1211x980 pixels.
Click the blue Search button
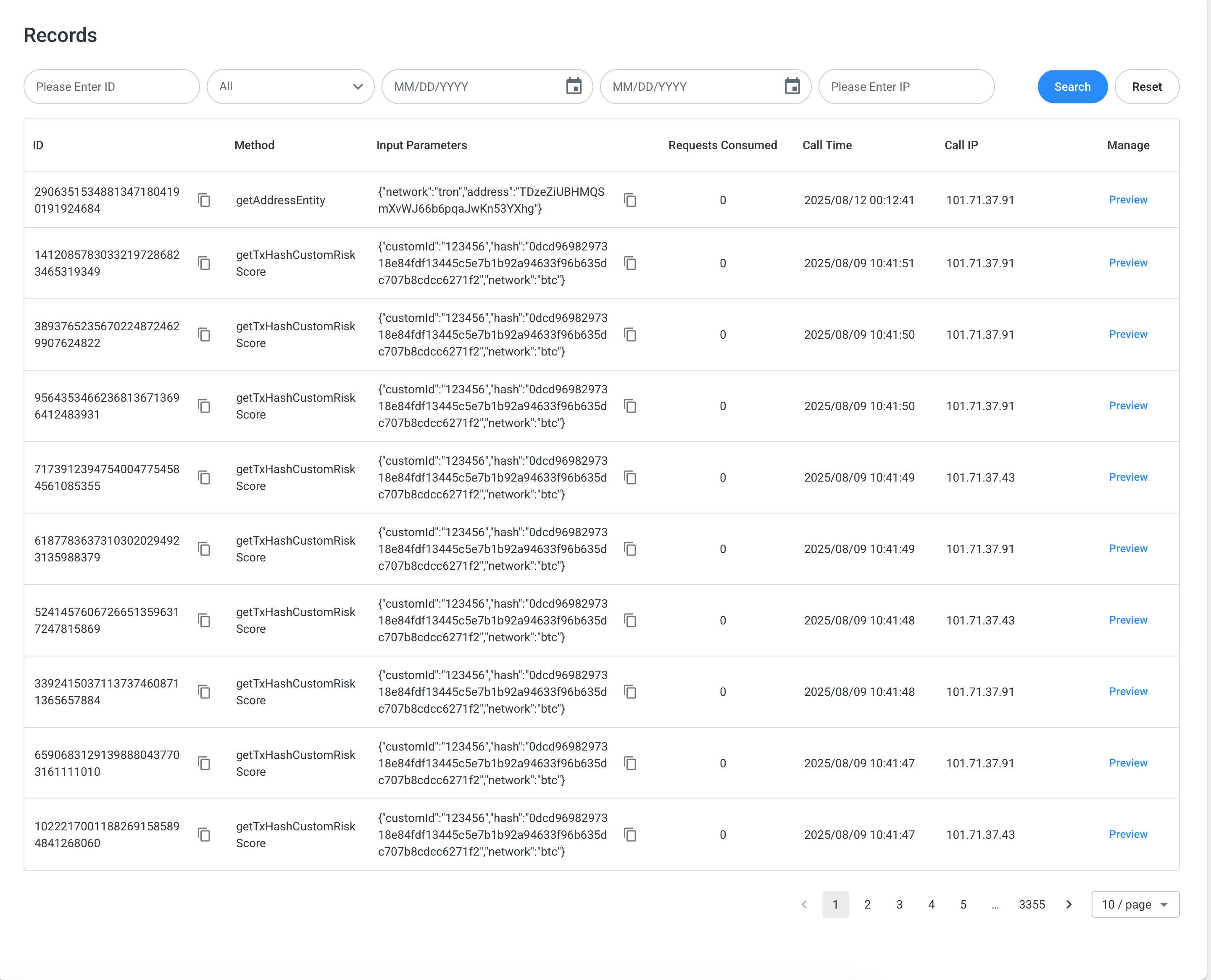(x=1071, y=87)
